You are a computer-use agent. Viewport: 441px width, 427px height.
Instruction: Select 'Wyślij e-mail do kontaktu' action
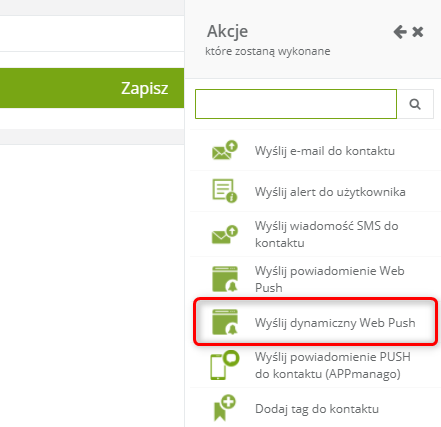coord(325,151)
